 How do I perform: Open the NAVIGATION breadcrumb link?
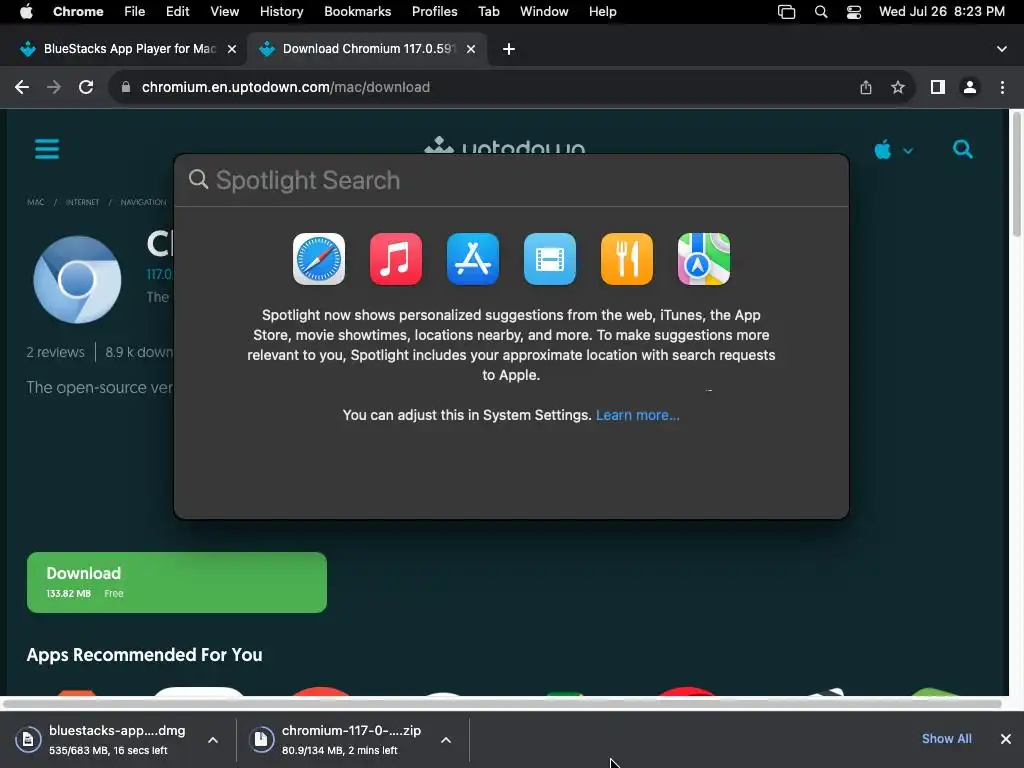(143, 202)
